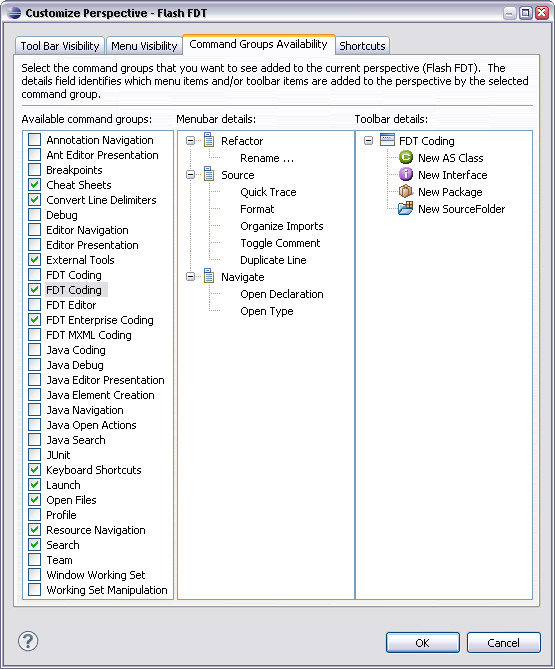Close the Customize Perspective dialog
This screenshot has width=555, height=669.
(542, 13)
